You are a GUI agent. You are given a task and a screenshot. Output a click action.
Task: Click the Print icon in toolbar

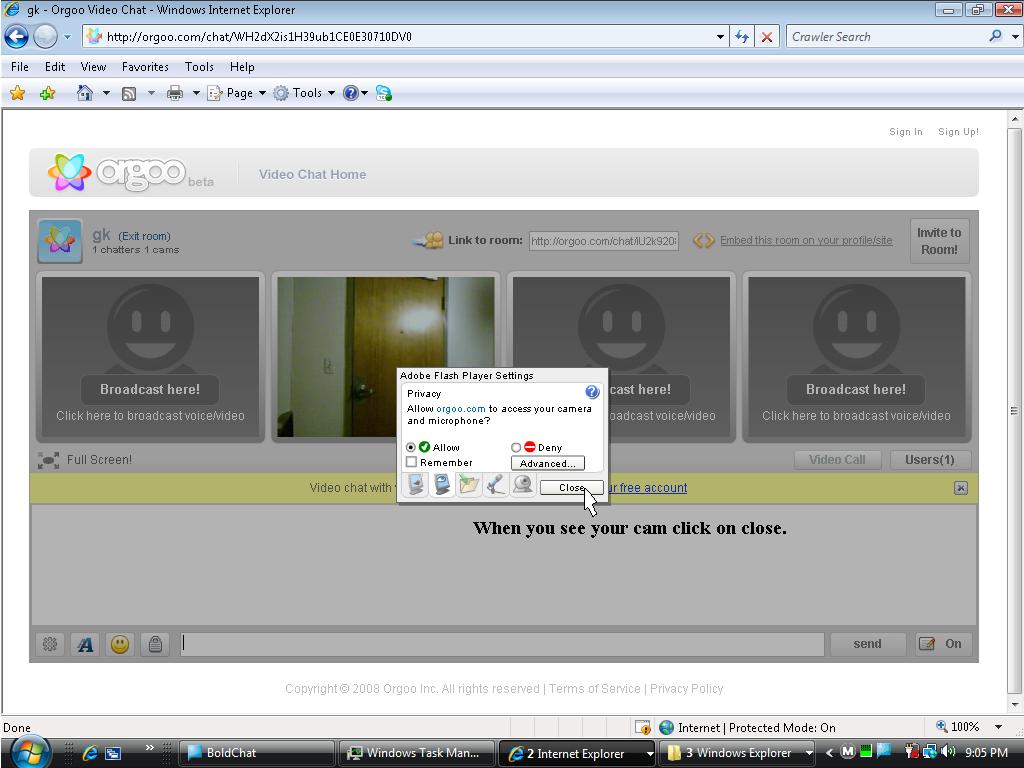click(174, 93)
